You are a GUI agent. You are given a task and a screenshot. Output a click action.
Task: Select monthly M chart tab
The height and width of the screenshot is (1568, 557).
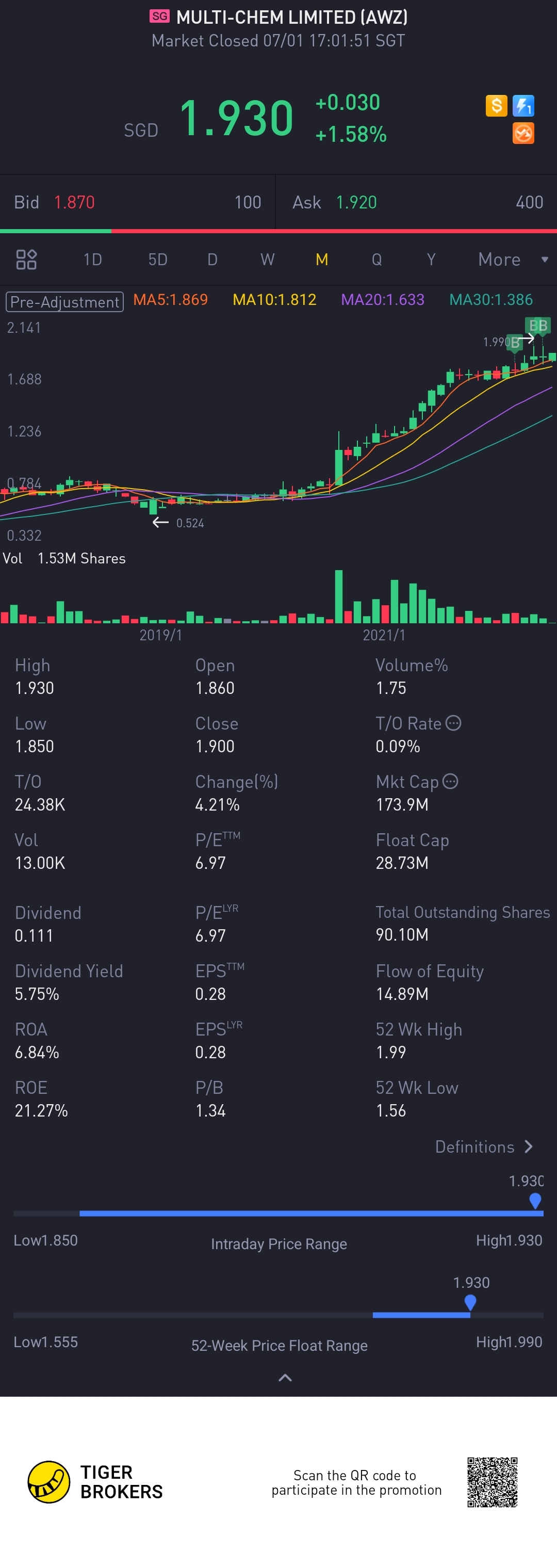(322, 260)
